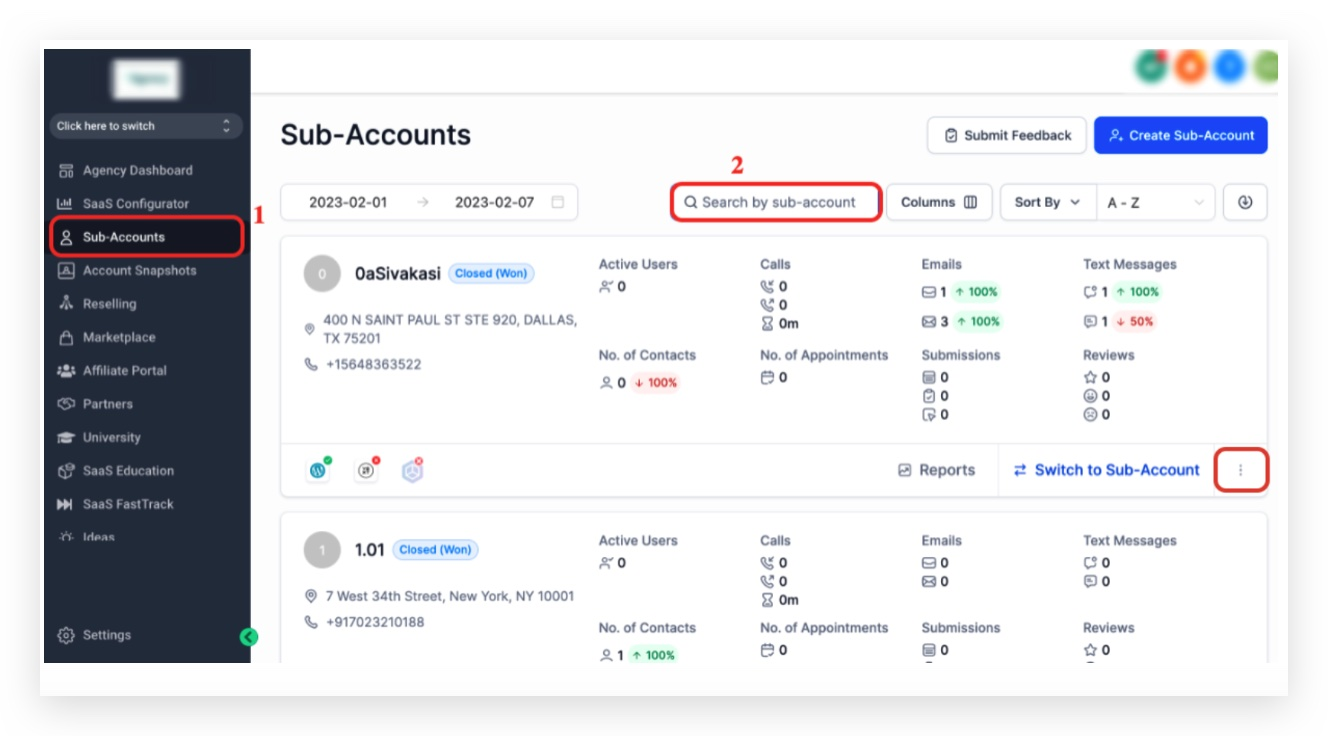1328x736 pixels.
Task: Open SaaS FastTrack sidebar item
Action: (x=128, y=504)
